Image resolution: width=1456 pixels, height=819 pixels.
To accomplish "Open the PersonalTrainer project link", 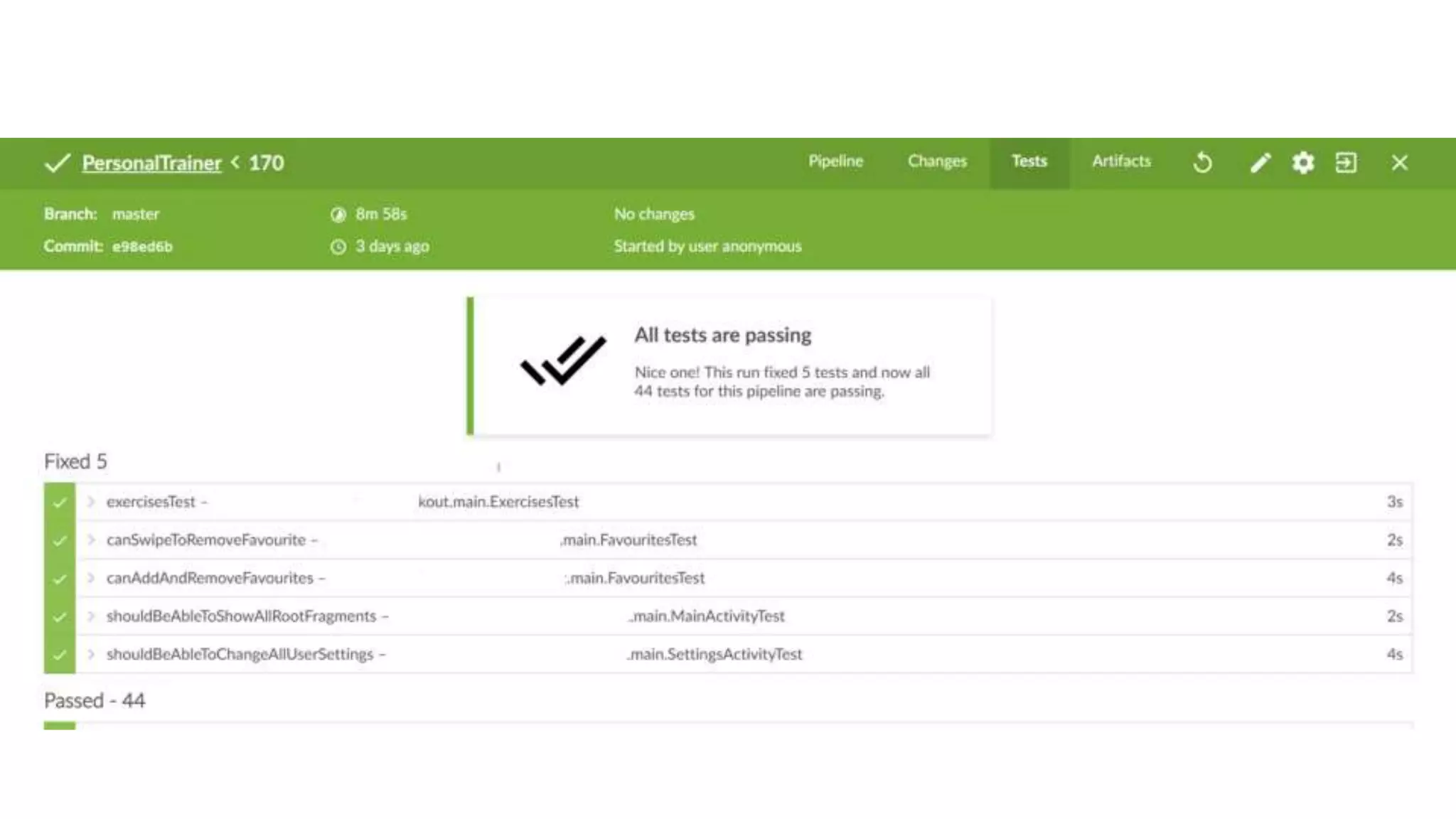I will coord(151,163).
